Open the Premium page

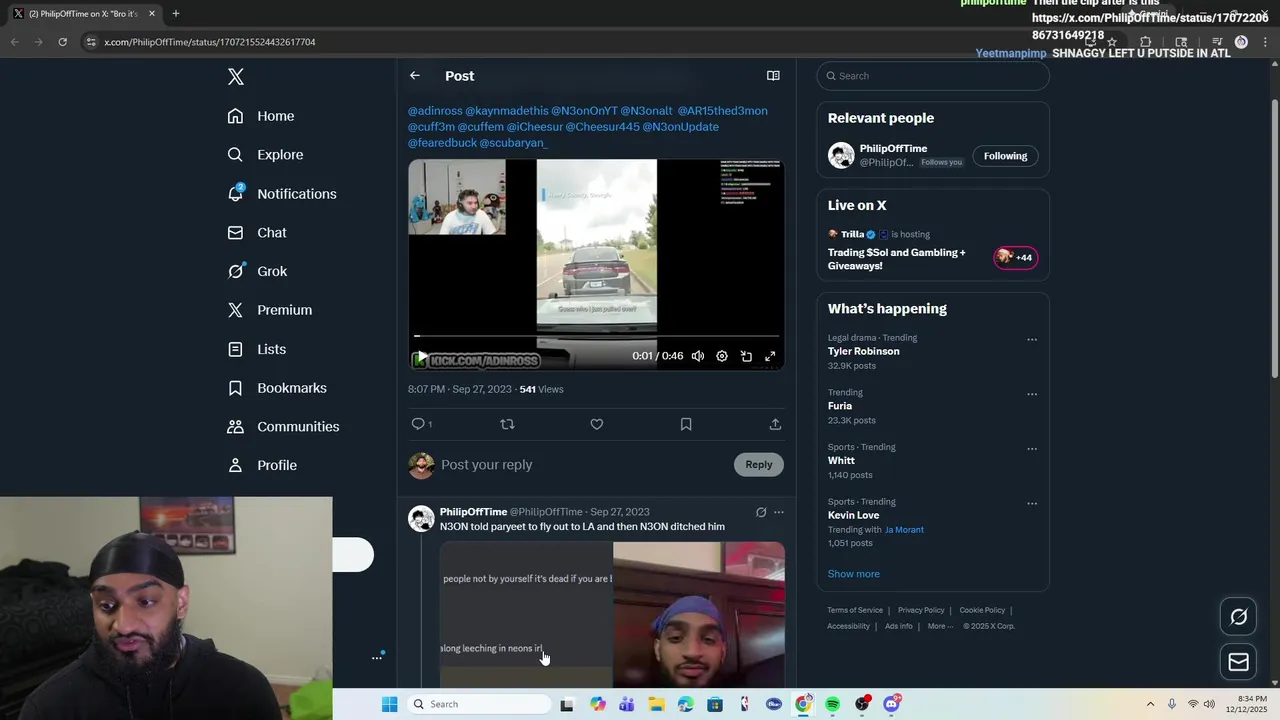(x=270, y=310)
